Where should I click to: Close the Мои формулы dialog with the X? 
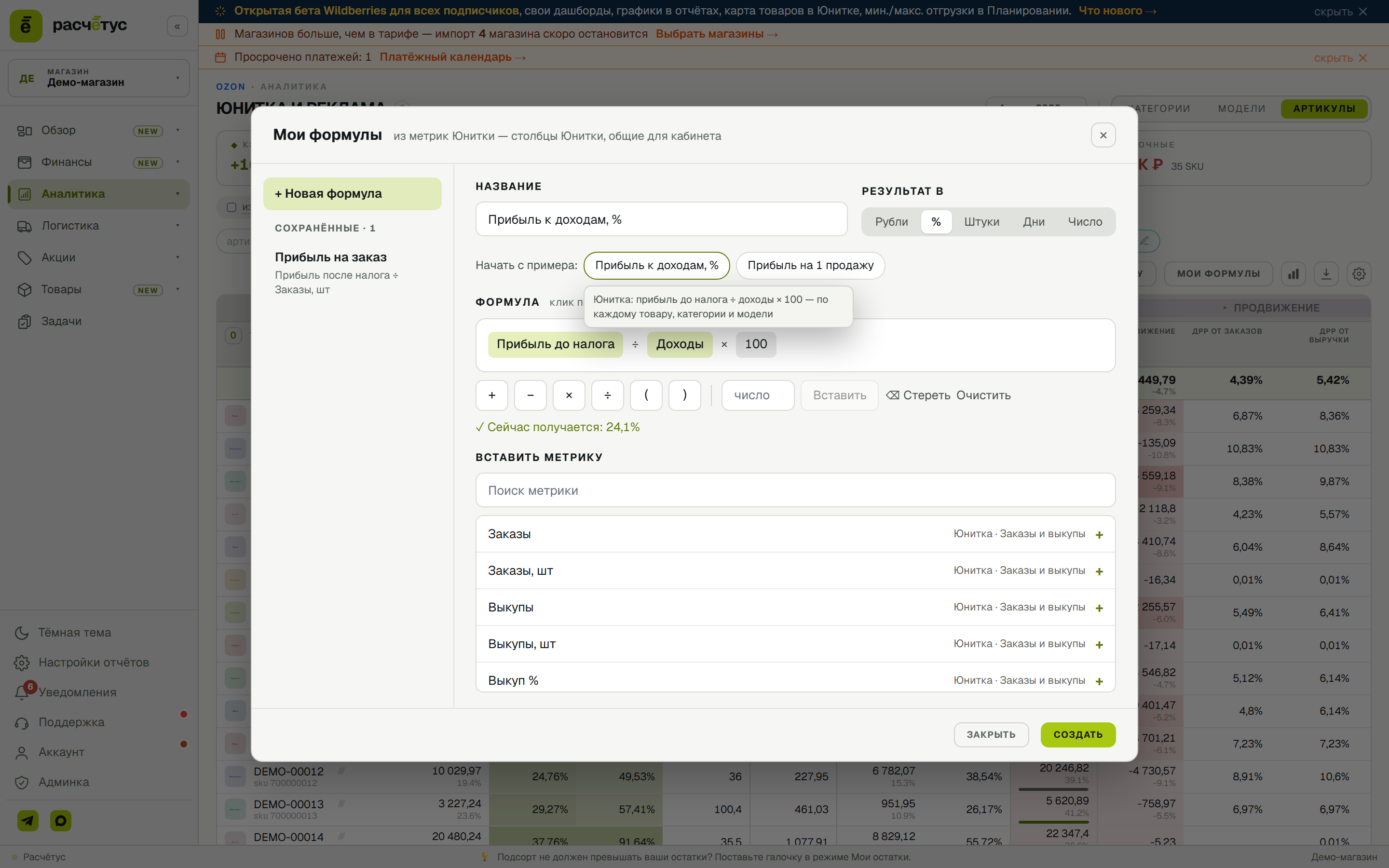click(x=1103, y=135)
